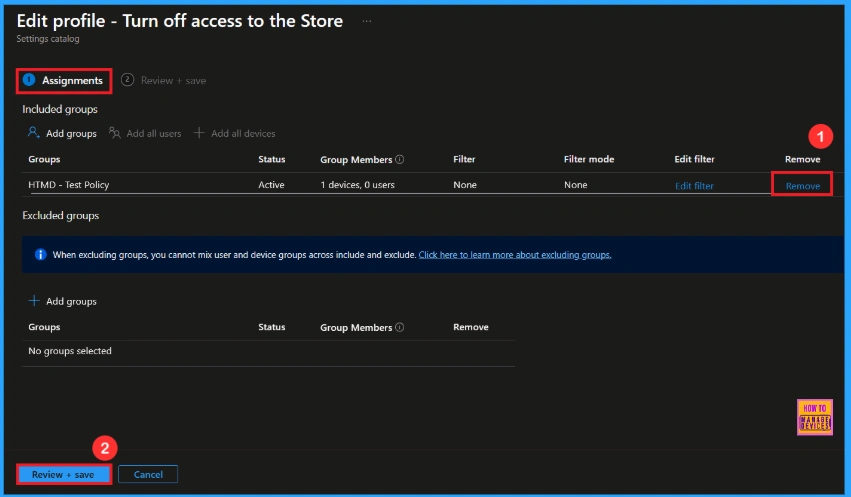Open Edit filter for HTMD - Test Policy

694,186
